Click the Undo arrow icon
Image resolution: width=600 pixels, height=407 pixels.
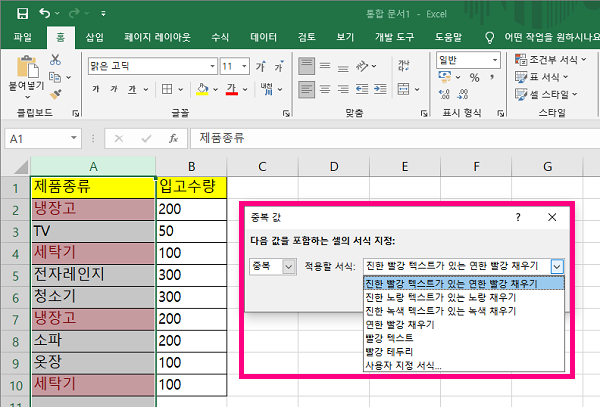(44, 13)
